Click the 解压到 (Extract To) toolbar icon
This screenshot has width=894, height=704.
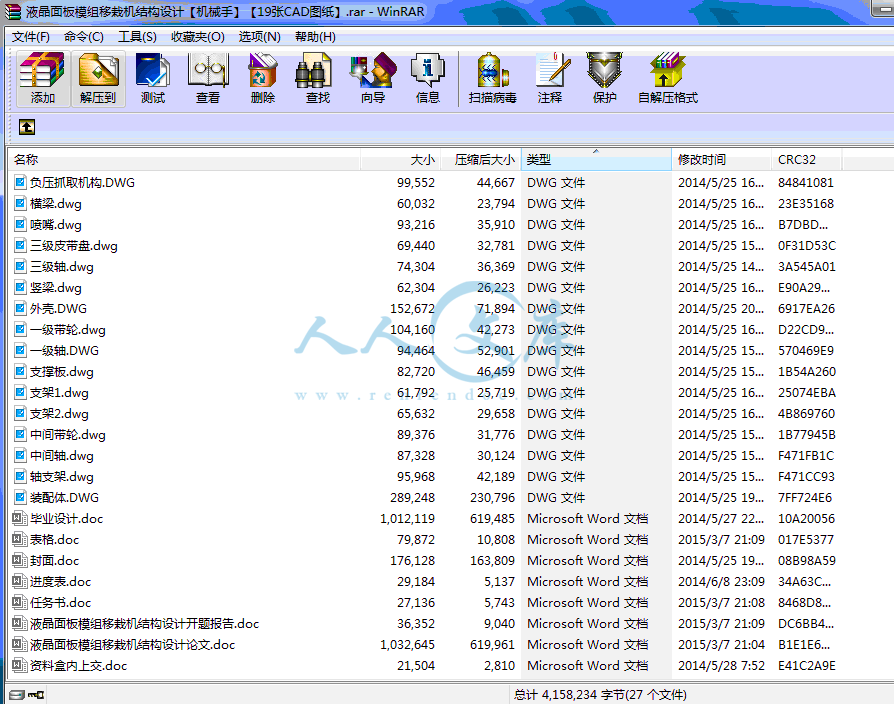click(98, 78)
